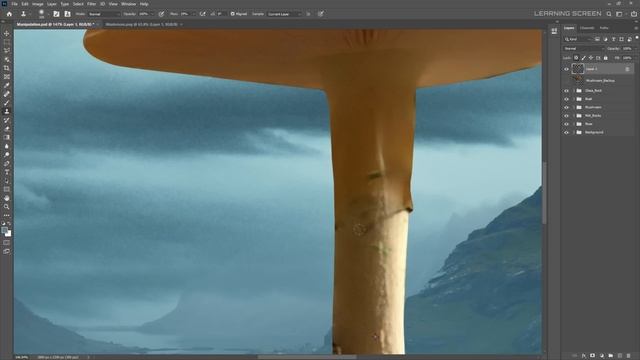Click the foreground color swatch

(4, 231)
